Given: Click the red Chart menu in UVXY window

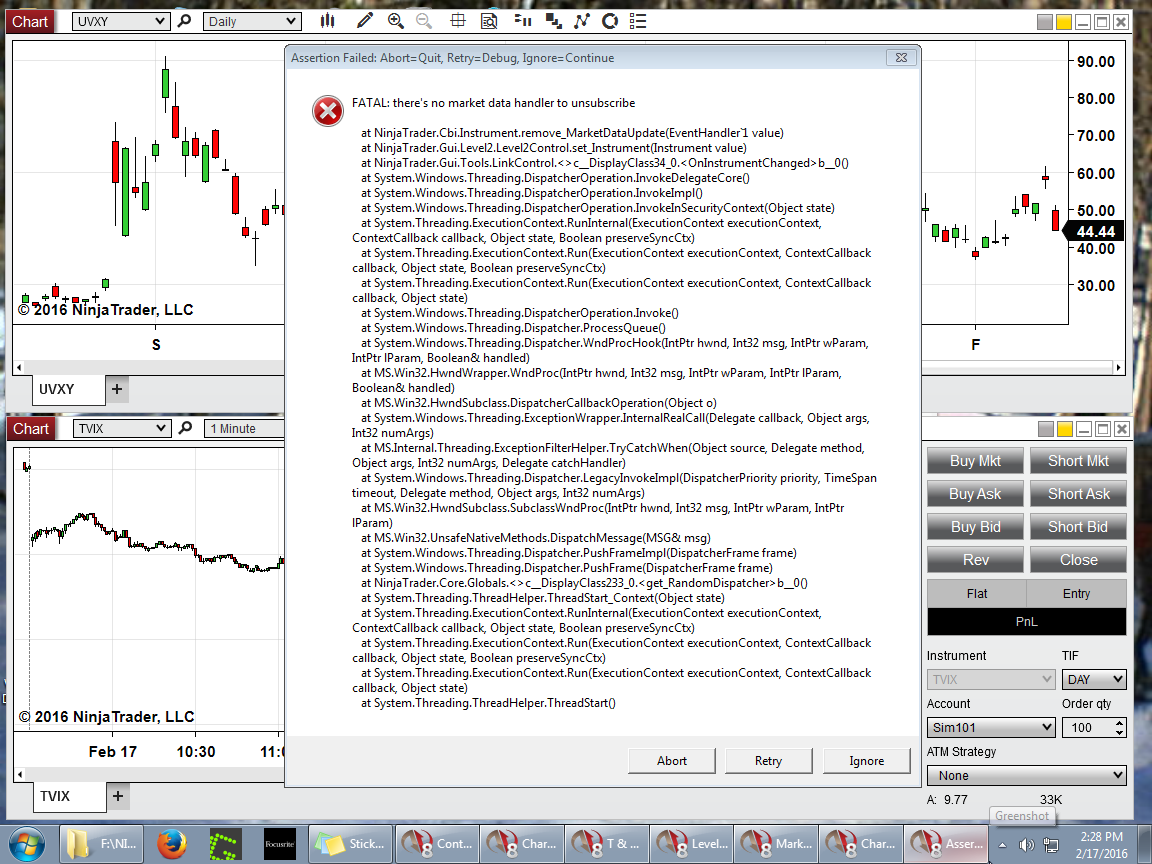Looking at the screenshot, I should pyautogui.click(x=29, y=22).
